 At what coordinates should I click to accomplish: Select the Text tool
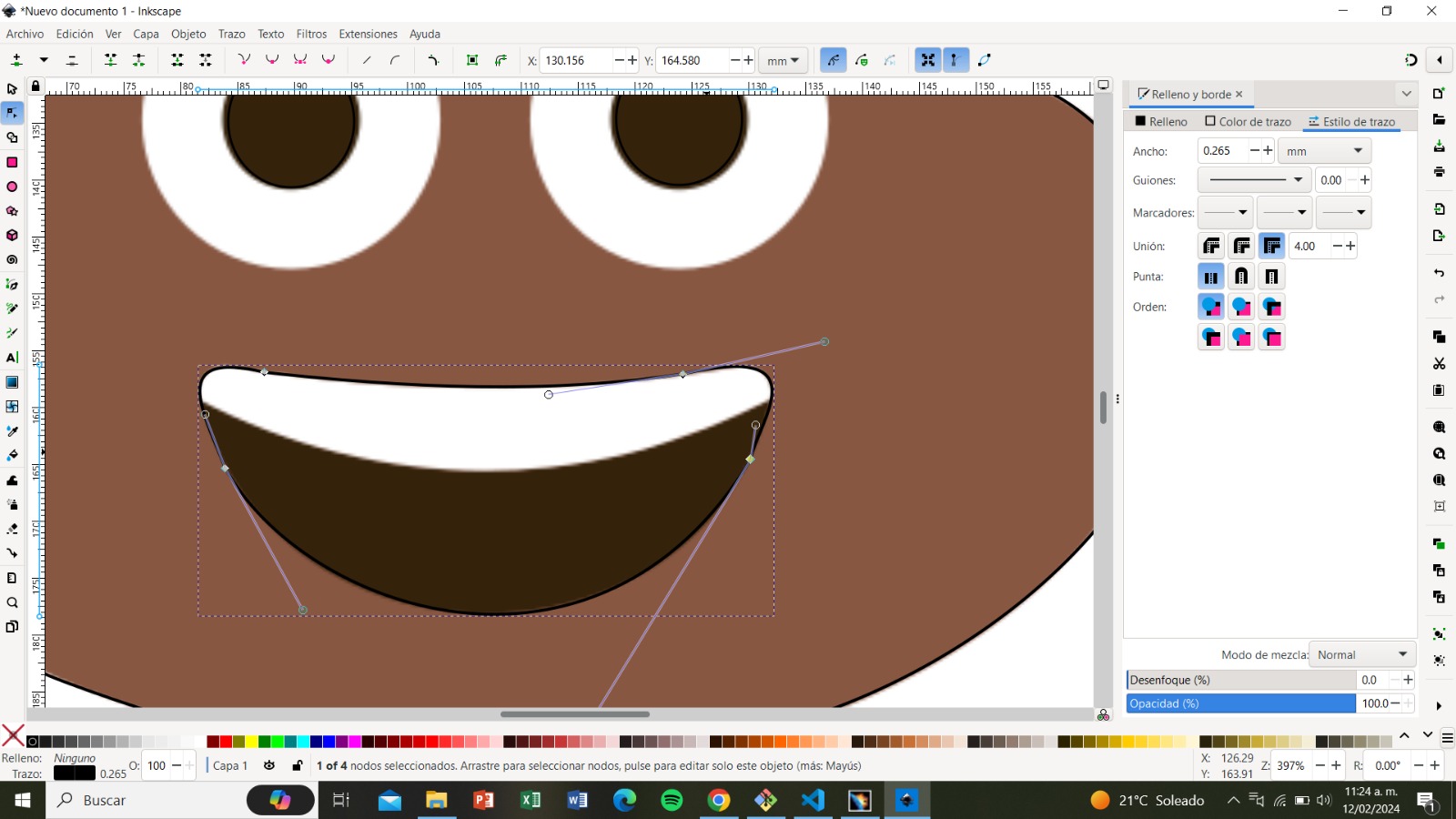(x=12, y=358)
